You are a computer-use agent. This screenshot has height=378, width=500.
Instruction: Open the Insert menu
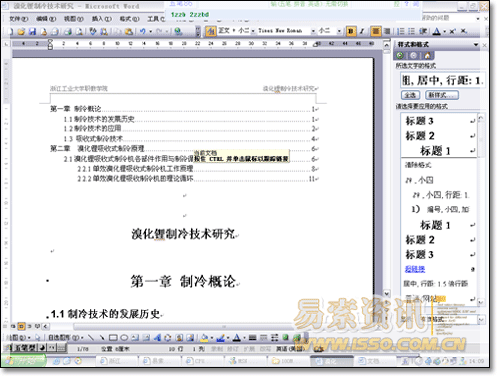tap(102, 19)
